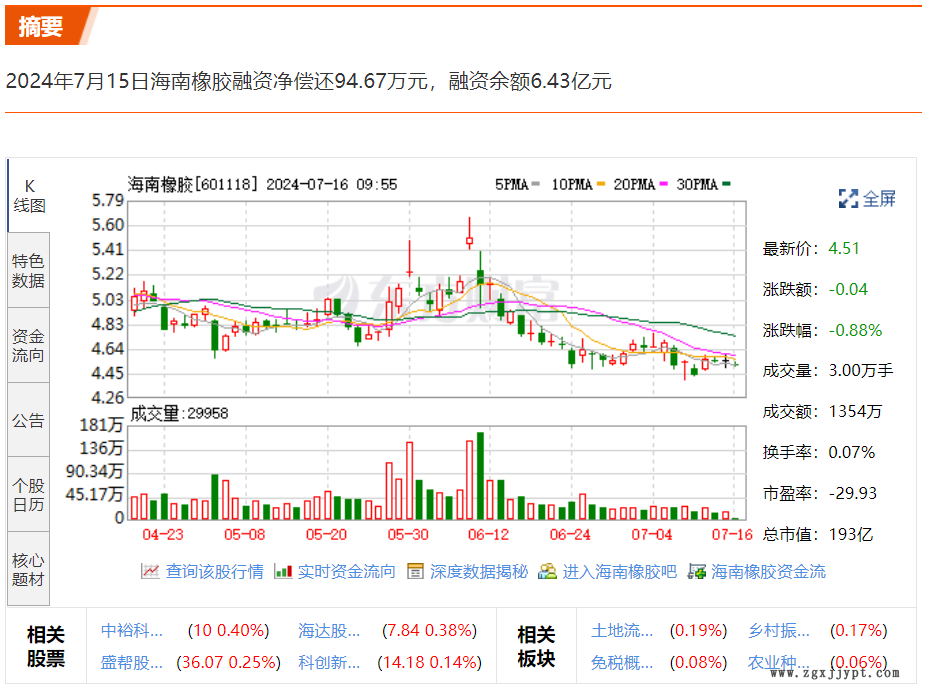Switch to the 特色数据 tab
Viewport: 927px width, 695px height.
28,270
